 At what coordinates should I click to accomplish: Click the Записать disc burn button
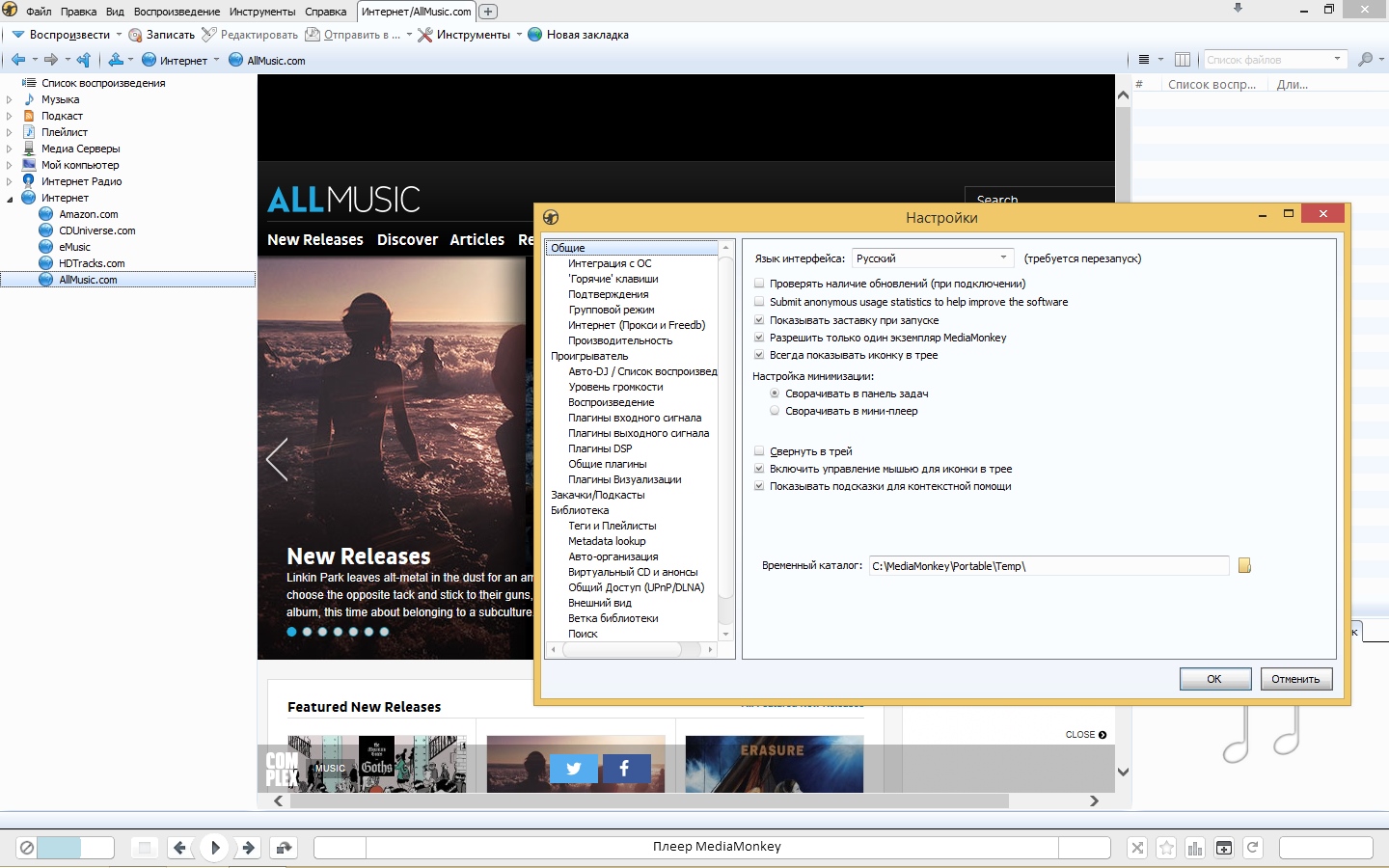point(162,35)
